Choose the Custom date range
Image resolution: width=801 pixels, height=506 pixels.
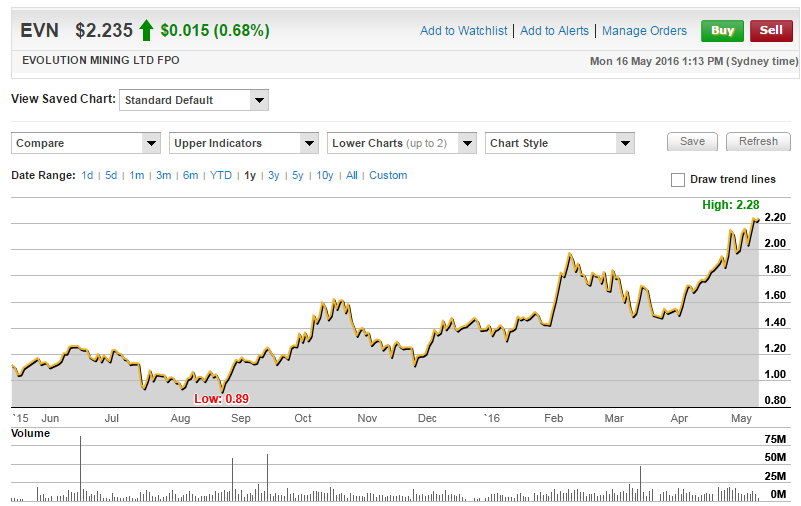[388, 175]
